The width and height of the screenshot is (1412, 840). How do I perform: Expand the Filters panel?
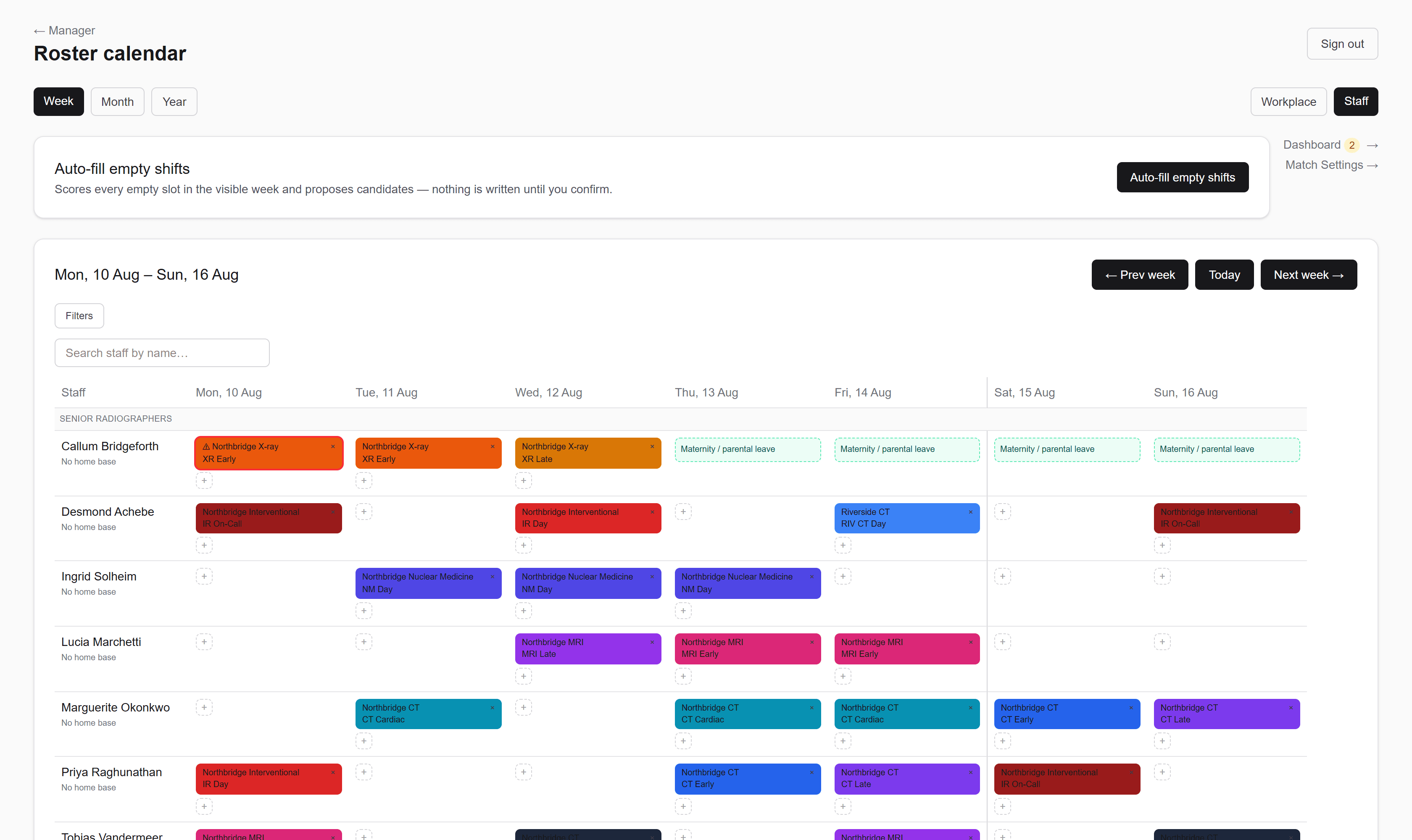pyautogui.click(x=79, y=316)
